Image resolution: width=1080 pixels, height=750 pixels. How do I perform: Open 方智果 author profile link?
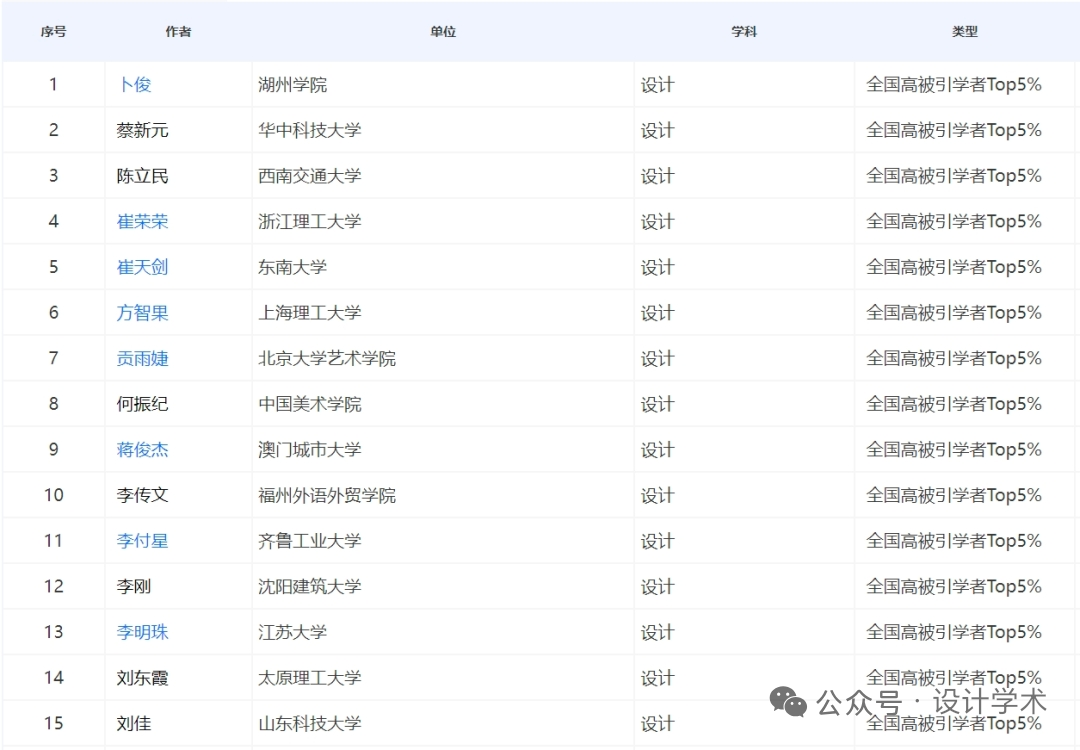coord(142,313)
